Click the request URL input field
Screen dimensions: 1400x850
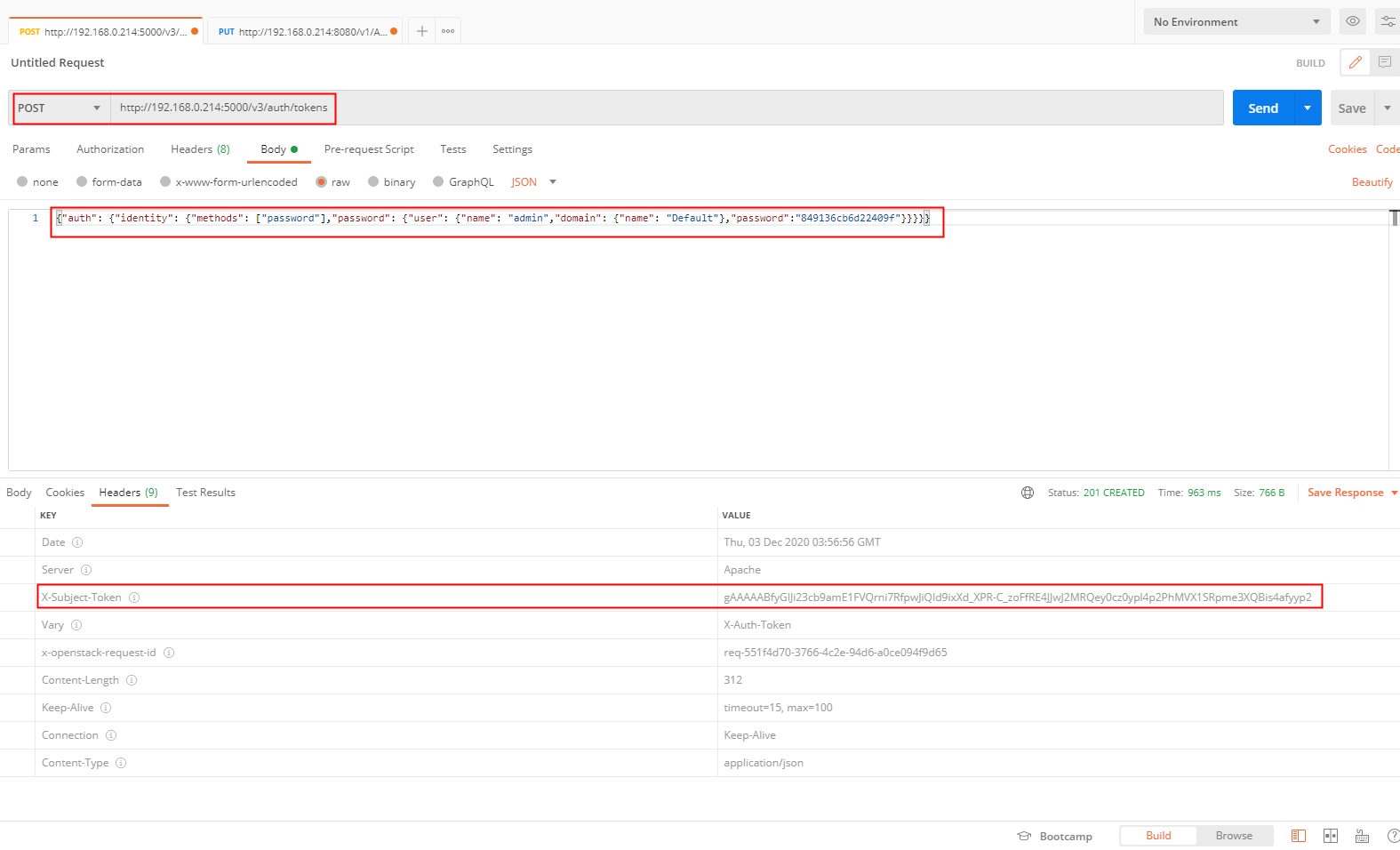(x=667, y=108)
